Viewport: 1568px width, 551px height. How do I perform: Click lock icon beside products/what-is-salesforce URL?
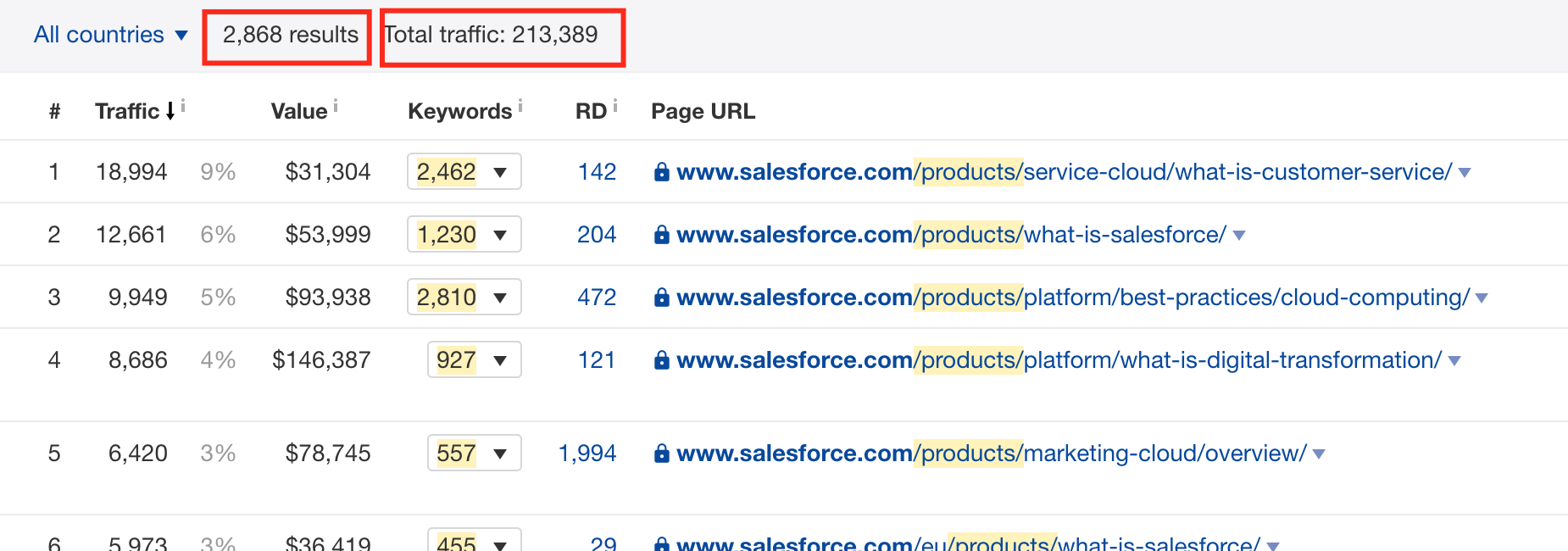click(x=662, y=235)
